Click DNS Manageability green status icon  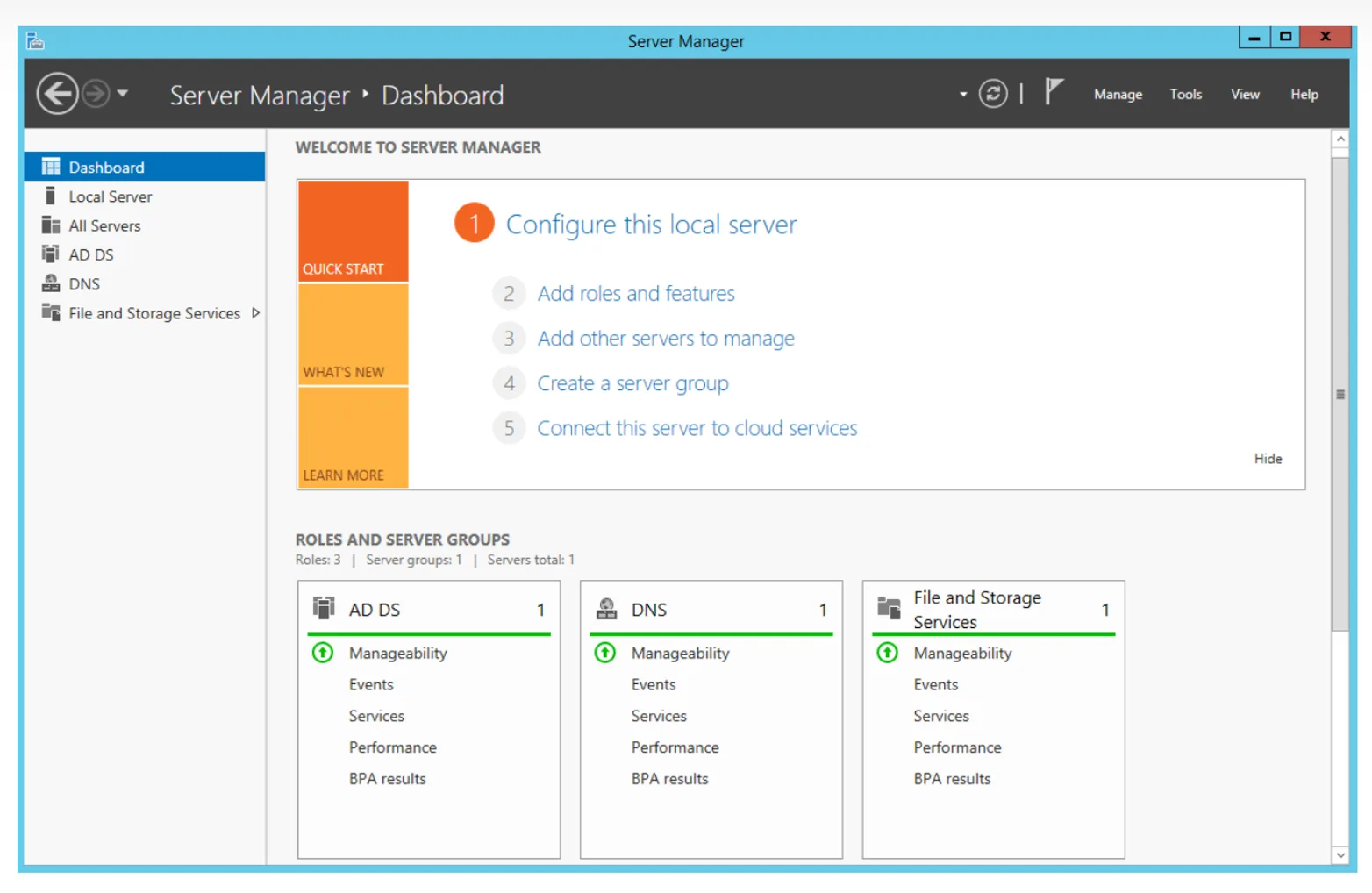tap(605, 653)
